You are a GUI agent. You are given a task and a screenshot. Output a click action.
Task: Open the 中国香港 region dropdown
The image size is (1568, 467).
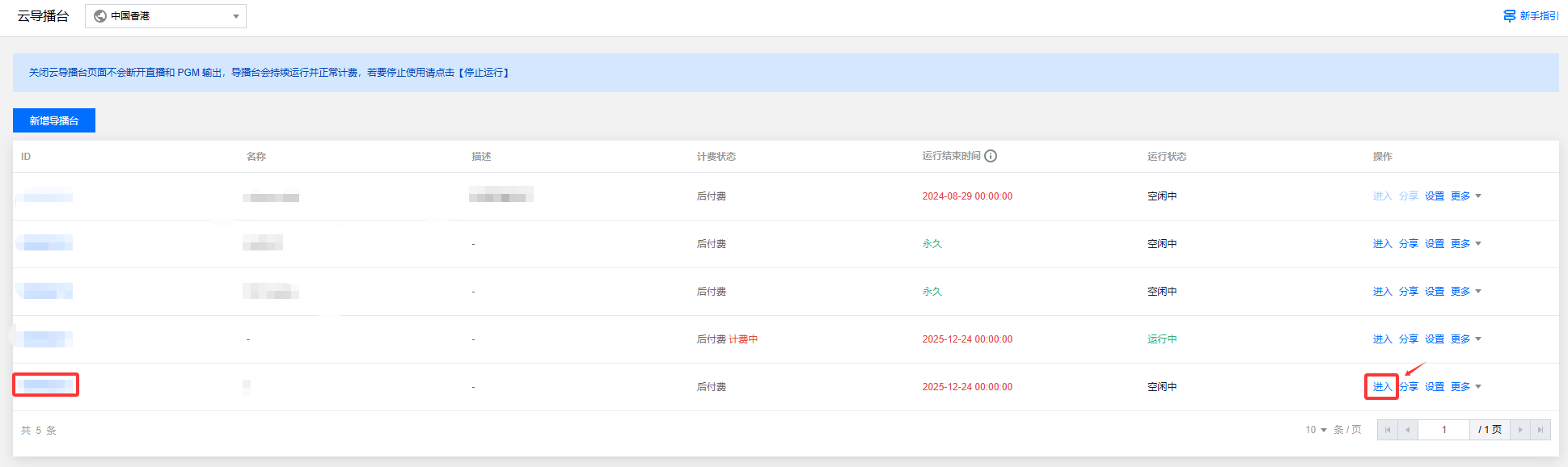tap(166, 16)
